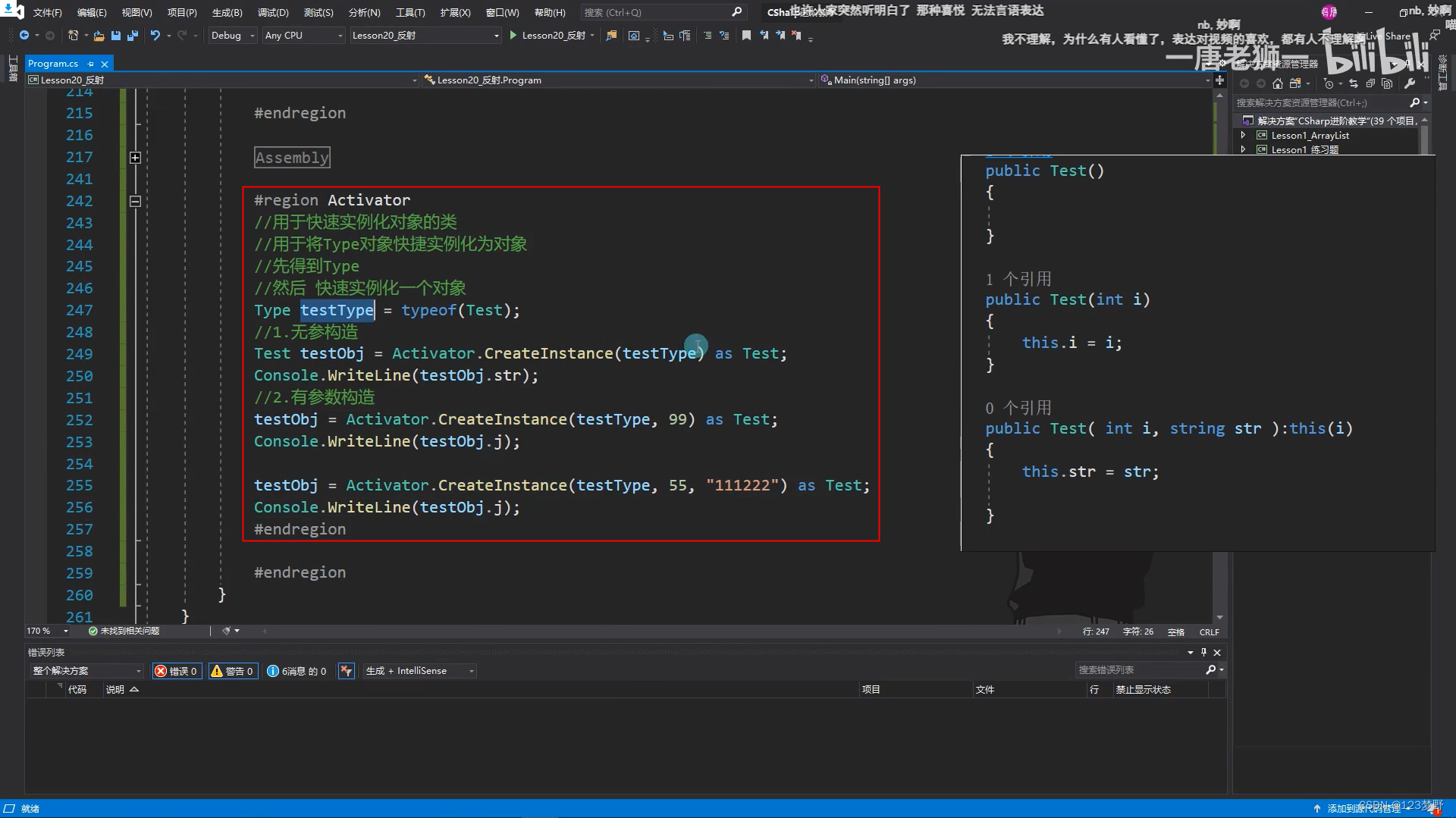1456x818 pixels.
Task: Open the 文件(F) menu
Action: tap(47, 13)
